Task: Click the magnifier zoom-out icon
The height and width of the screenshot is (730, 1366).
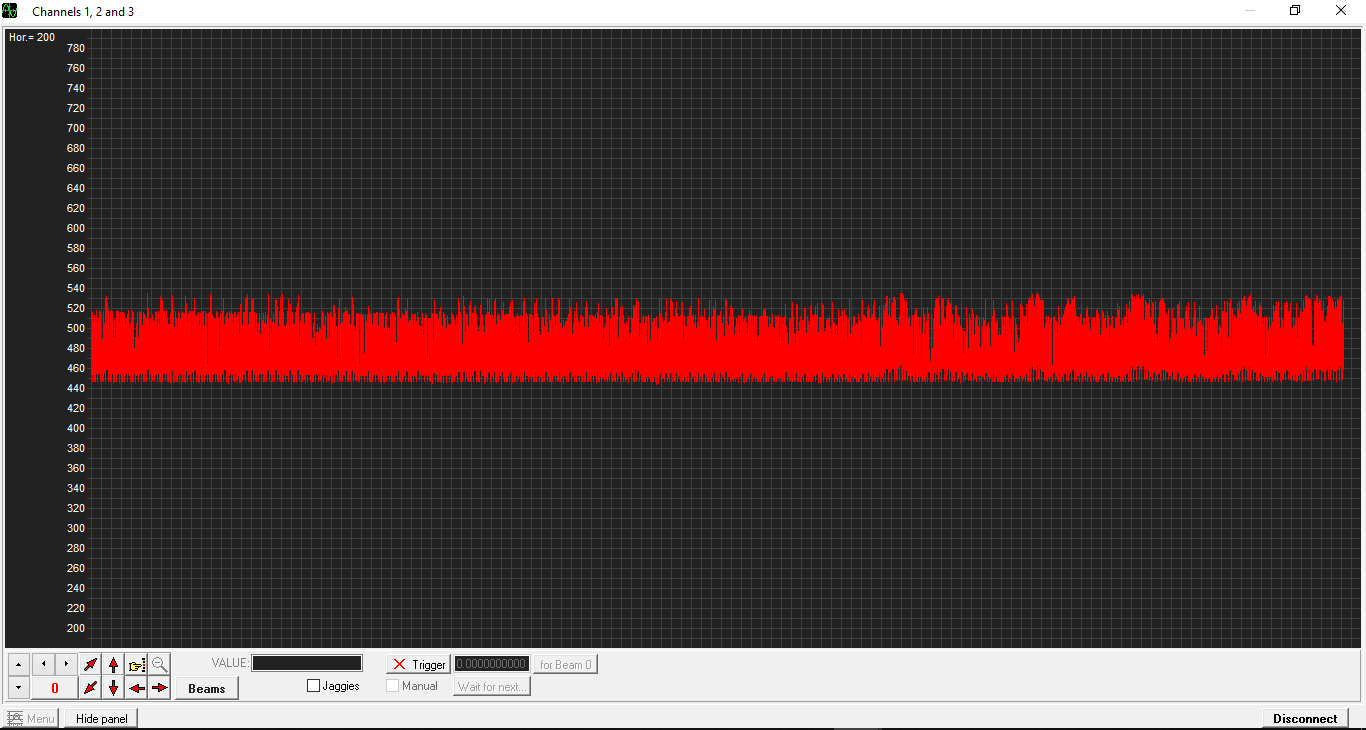Action: 159,664
